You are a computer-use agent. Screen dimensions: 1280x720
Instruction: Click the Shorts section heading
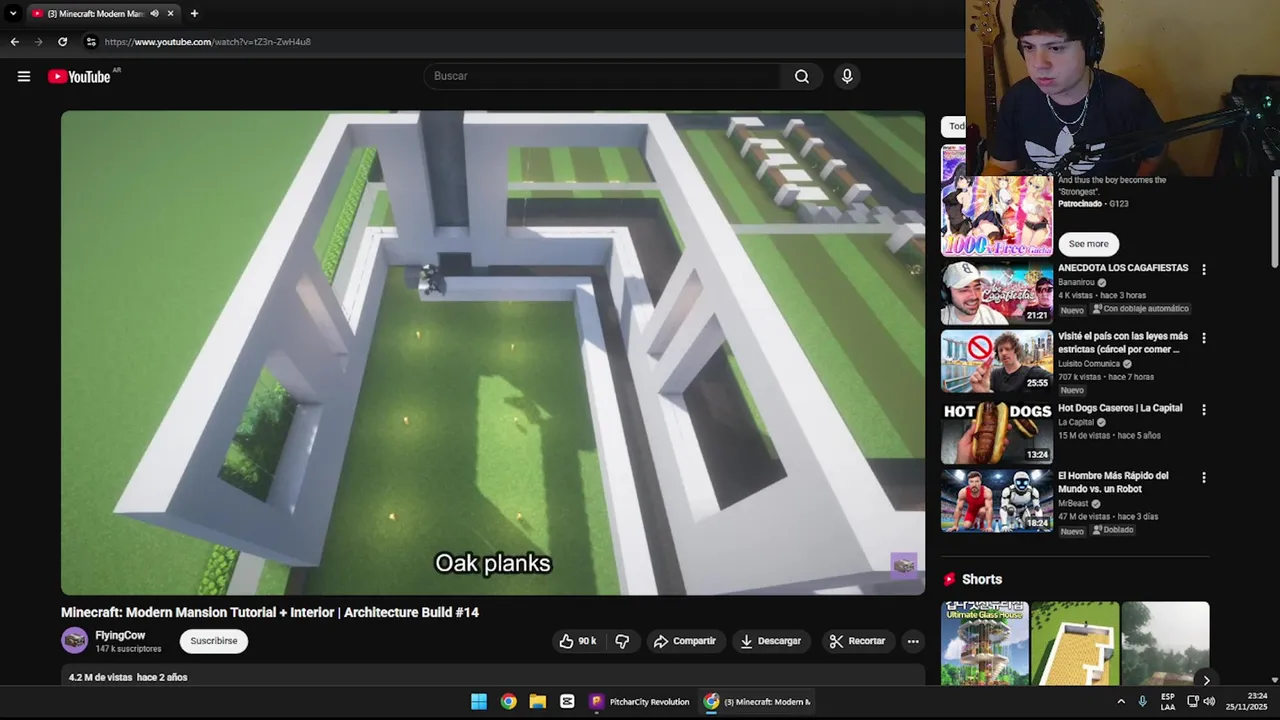981,579
